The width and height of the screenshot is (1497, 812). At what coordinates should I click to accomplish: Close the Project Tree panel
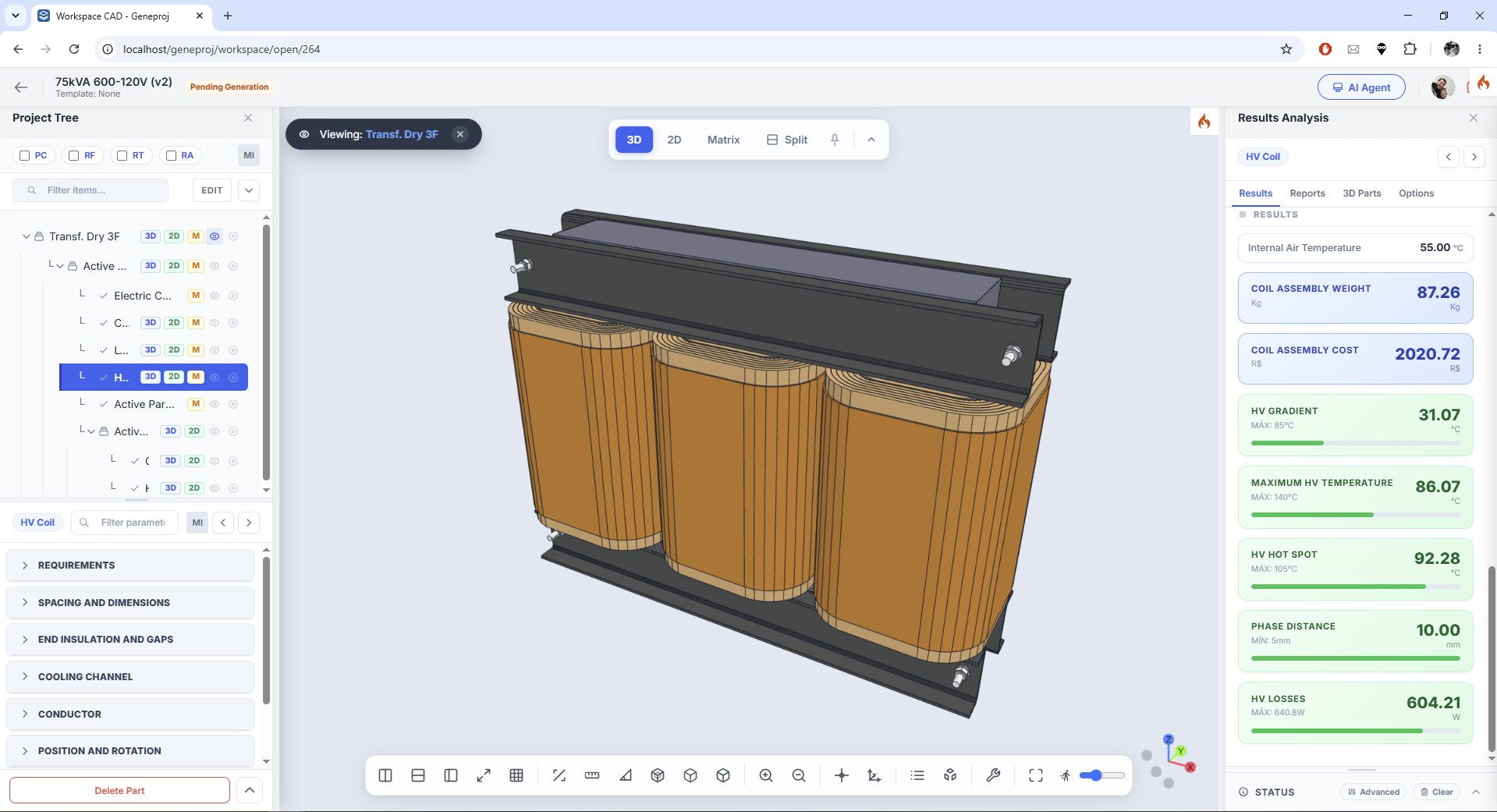click(x=248, y=118)
